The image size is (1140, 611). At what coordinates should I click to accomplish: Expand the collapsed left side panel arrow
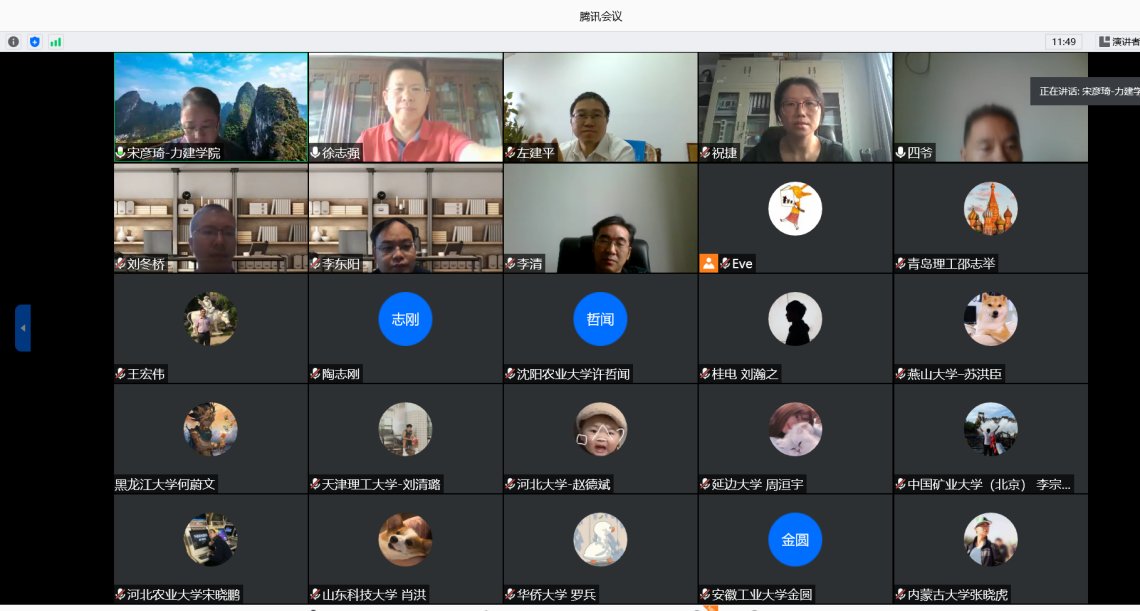pos(22,328)
